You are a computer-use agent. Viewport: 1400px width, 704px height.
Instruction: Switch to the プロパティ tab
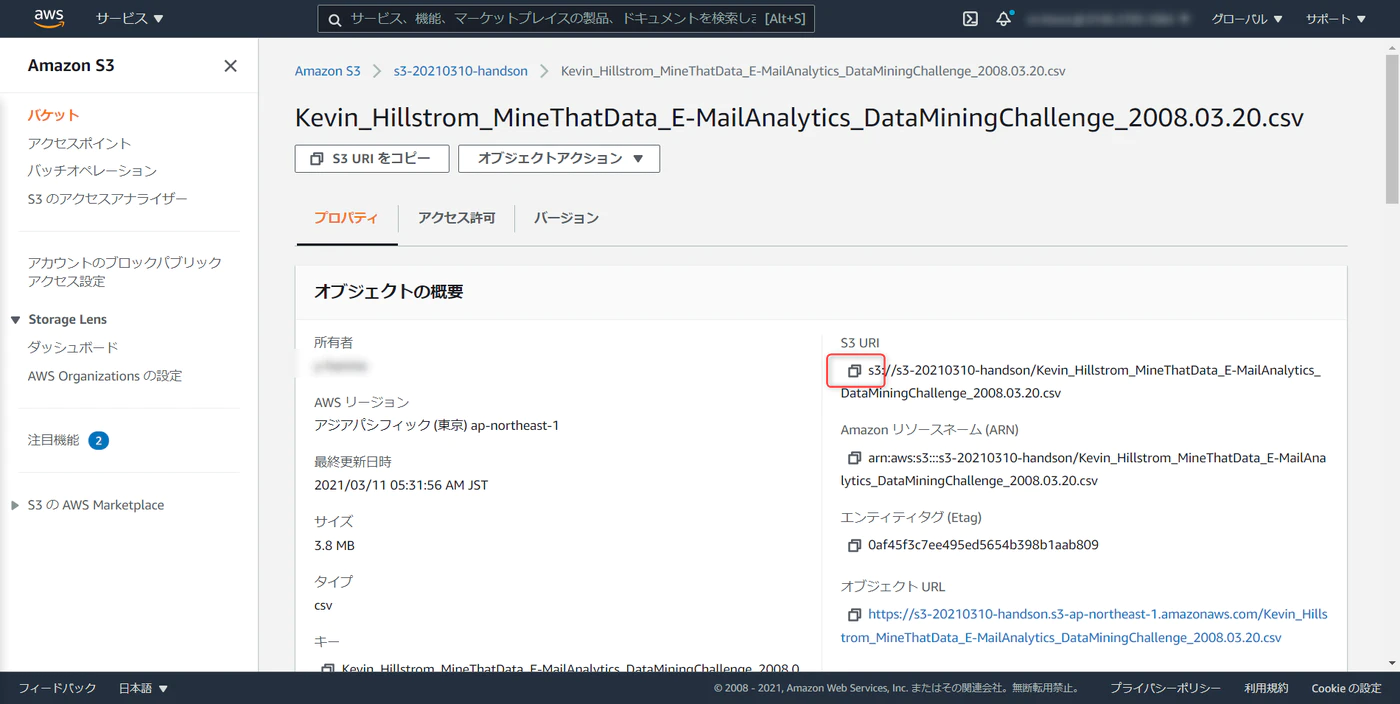(x=346, y=218)
